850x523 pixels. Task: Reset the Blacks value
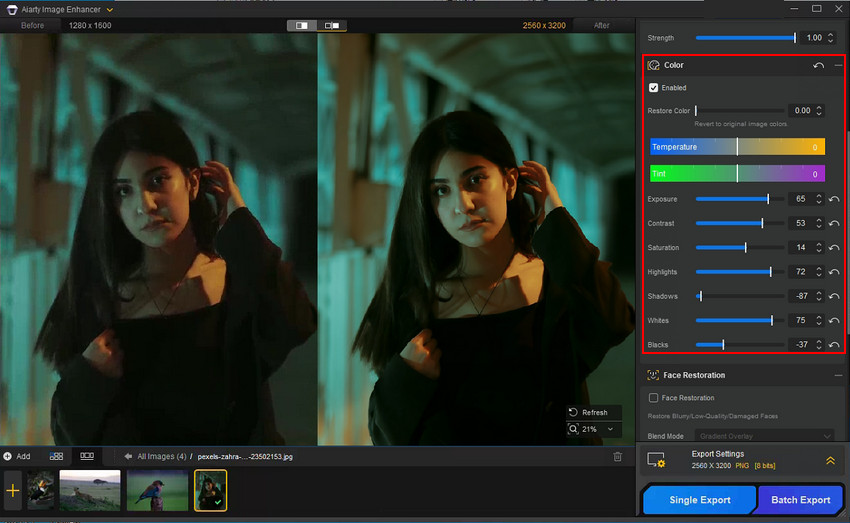click(x=834, y=345)
